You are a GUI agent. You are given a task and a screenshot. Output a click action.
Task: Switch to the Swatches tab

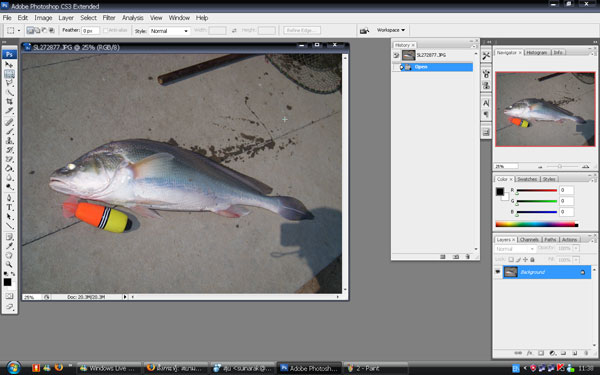coord(527,179)
